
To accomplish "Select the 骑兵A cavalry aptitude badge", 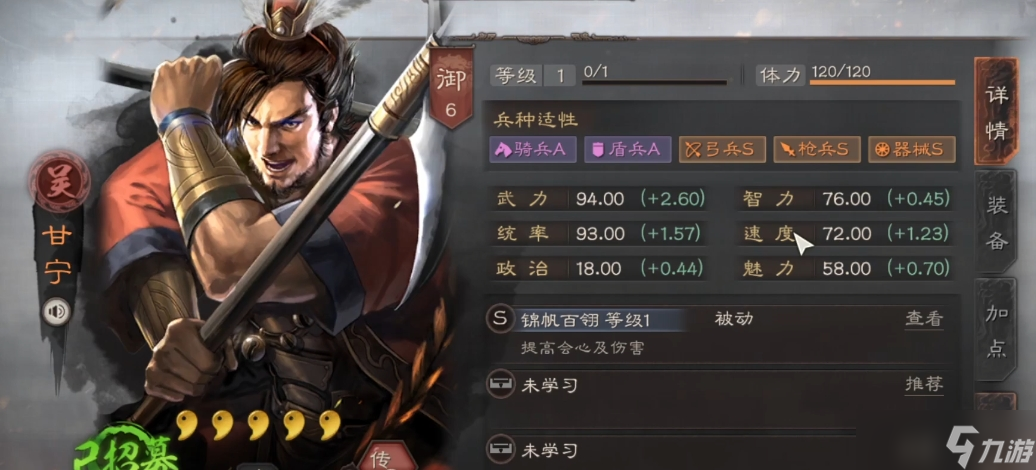I will click(x=533, y=149).
